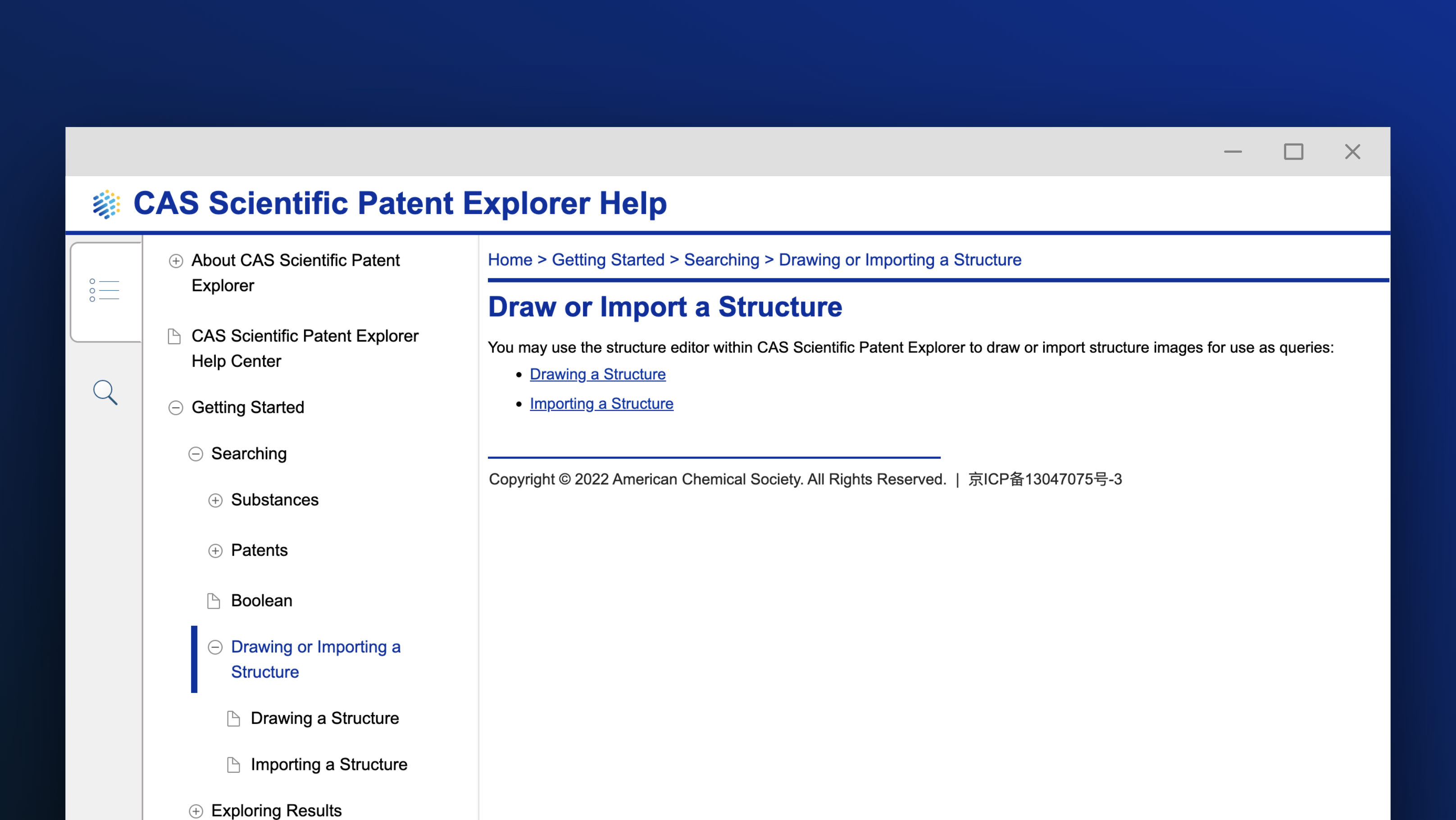Select Getting Started in the contents tree
Screen dimensions: 1456x820
[x=248, y=407]
